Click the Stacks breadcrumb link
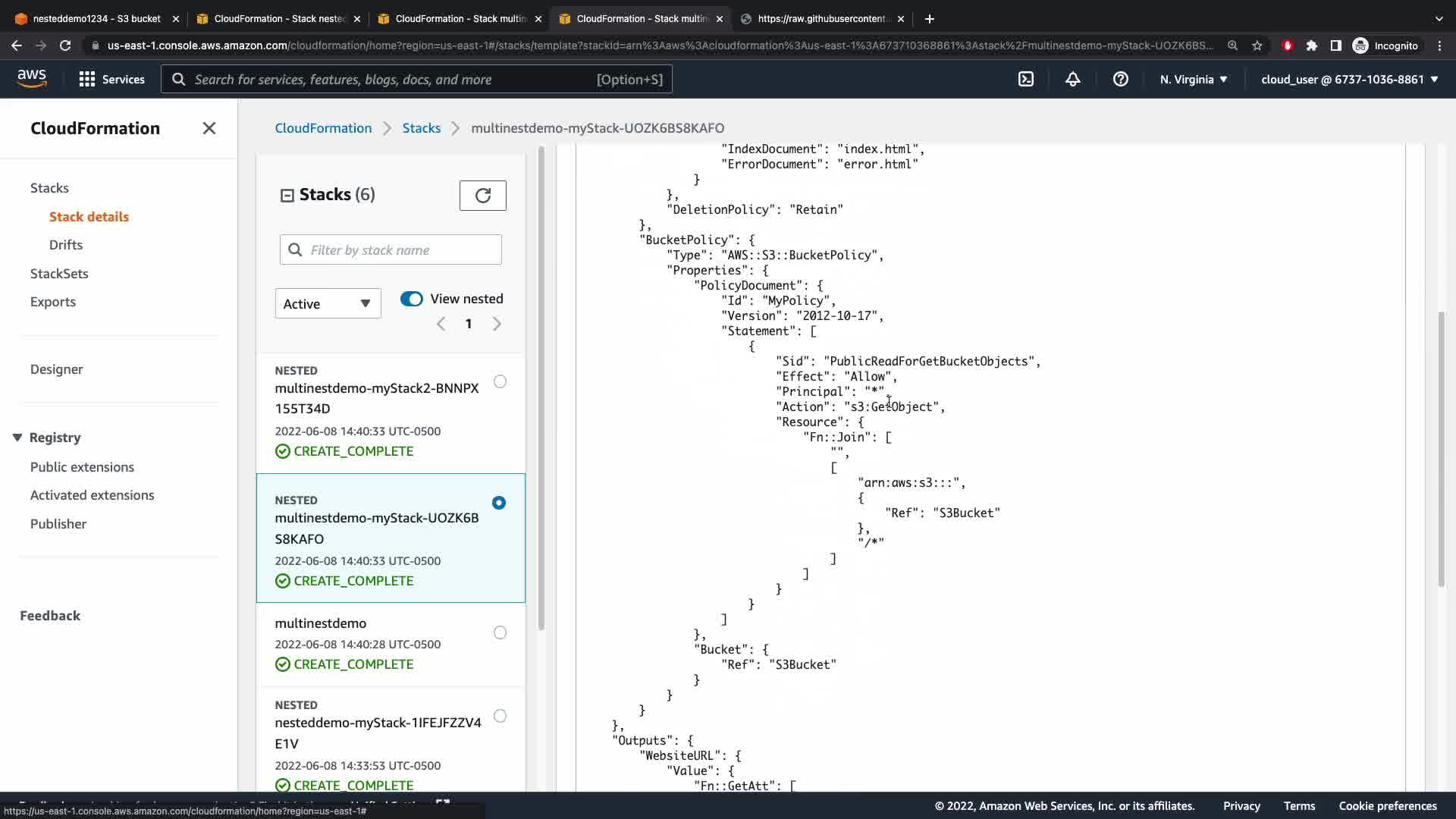The image size is (1456, 819). (x=421, y=128)
